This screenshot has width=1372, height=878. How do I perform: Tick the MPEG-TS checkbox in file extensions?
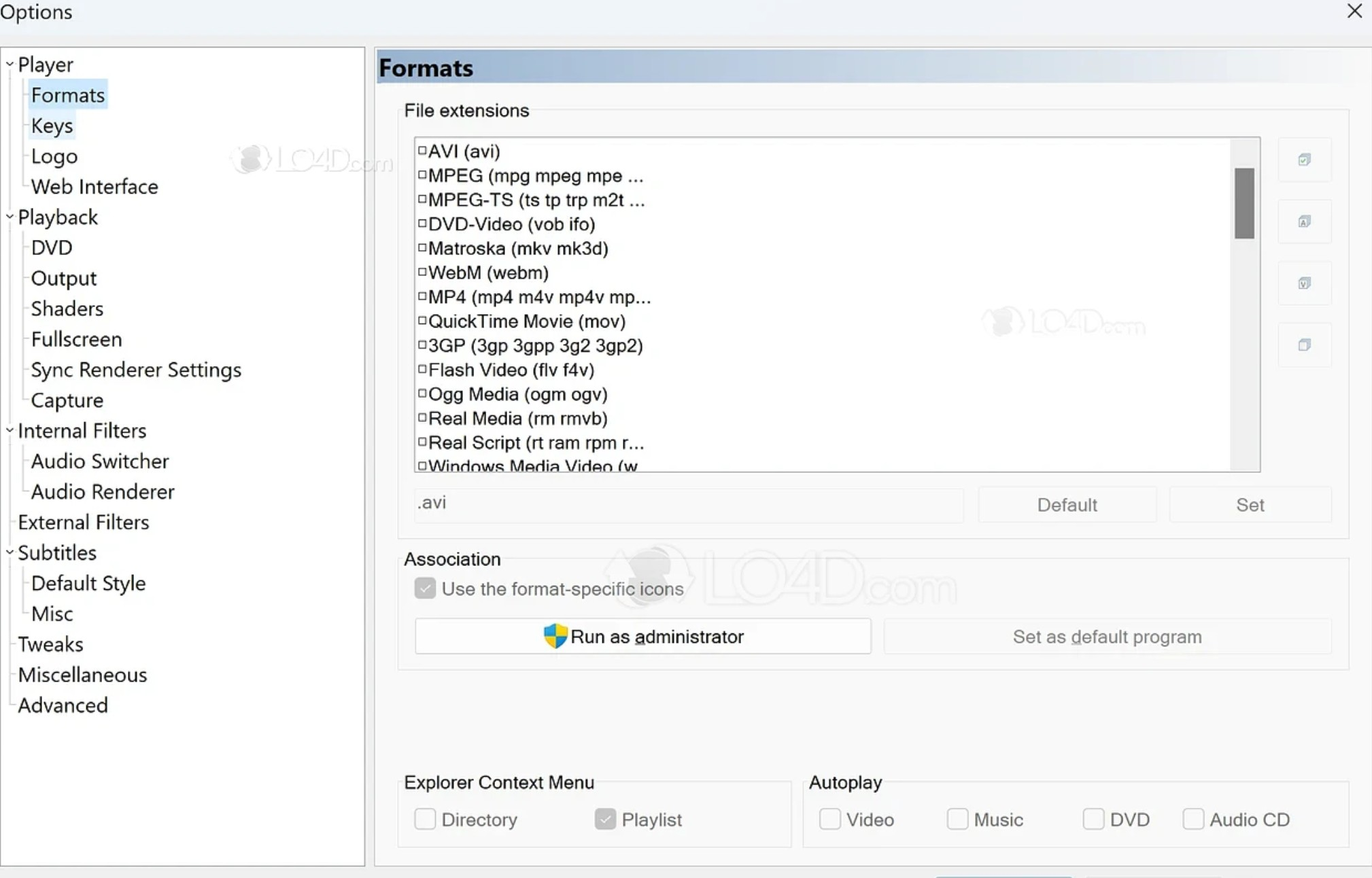click(422, 199)
